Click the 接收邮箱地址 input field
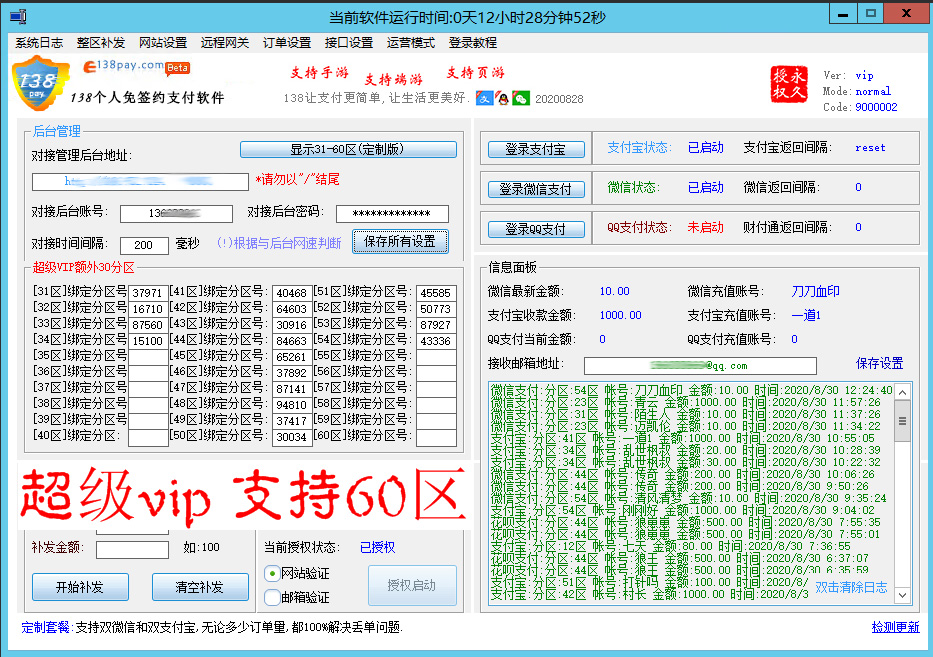Screen dimensions: 933x657 (x=700, y=365)
